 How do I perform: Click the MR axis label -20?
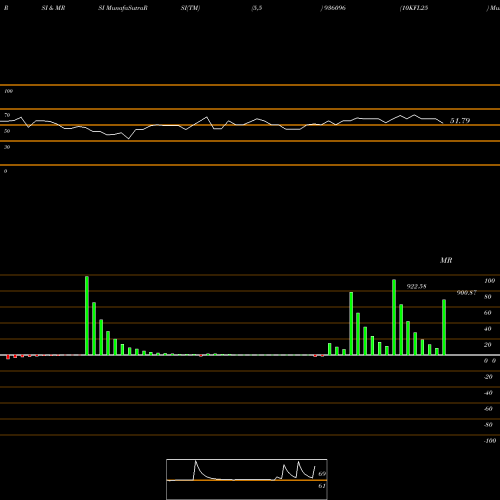488,377
